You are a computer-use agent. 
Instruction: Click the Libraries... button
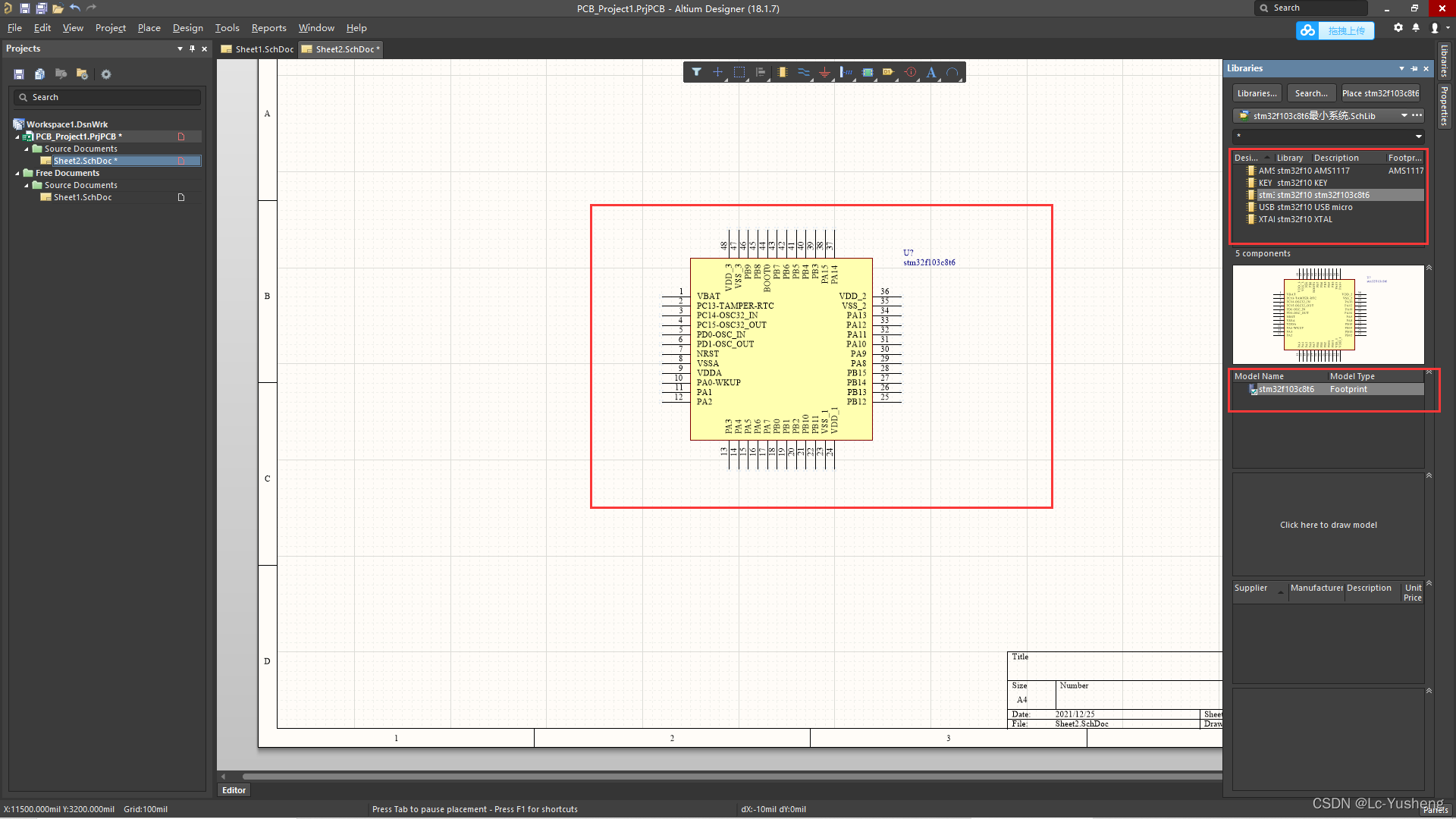[x=1257, y=93]
